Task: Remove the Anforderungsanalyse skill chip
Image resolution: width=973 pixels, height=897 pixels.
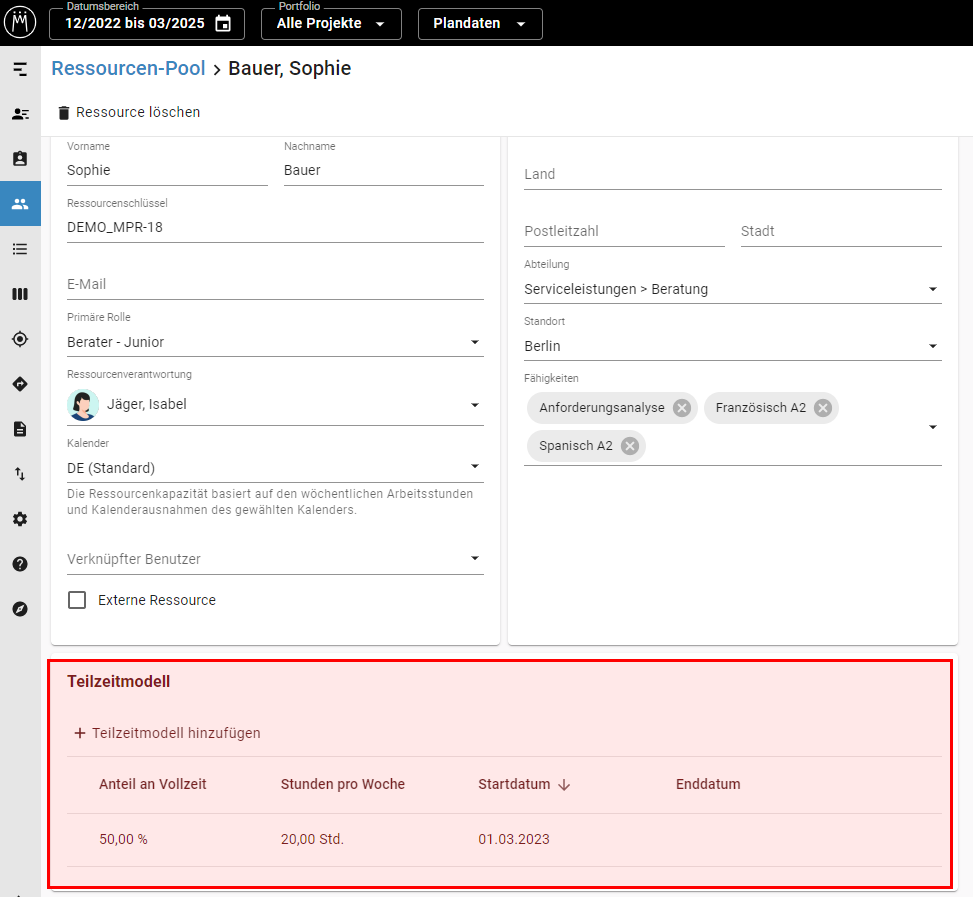Action: coord(682,408)
